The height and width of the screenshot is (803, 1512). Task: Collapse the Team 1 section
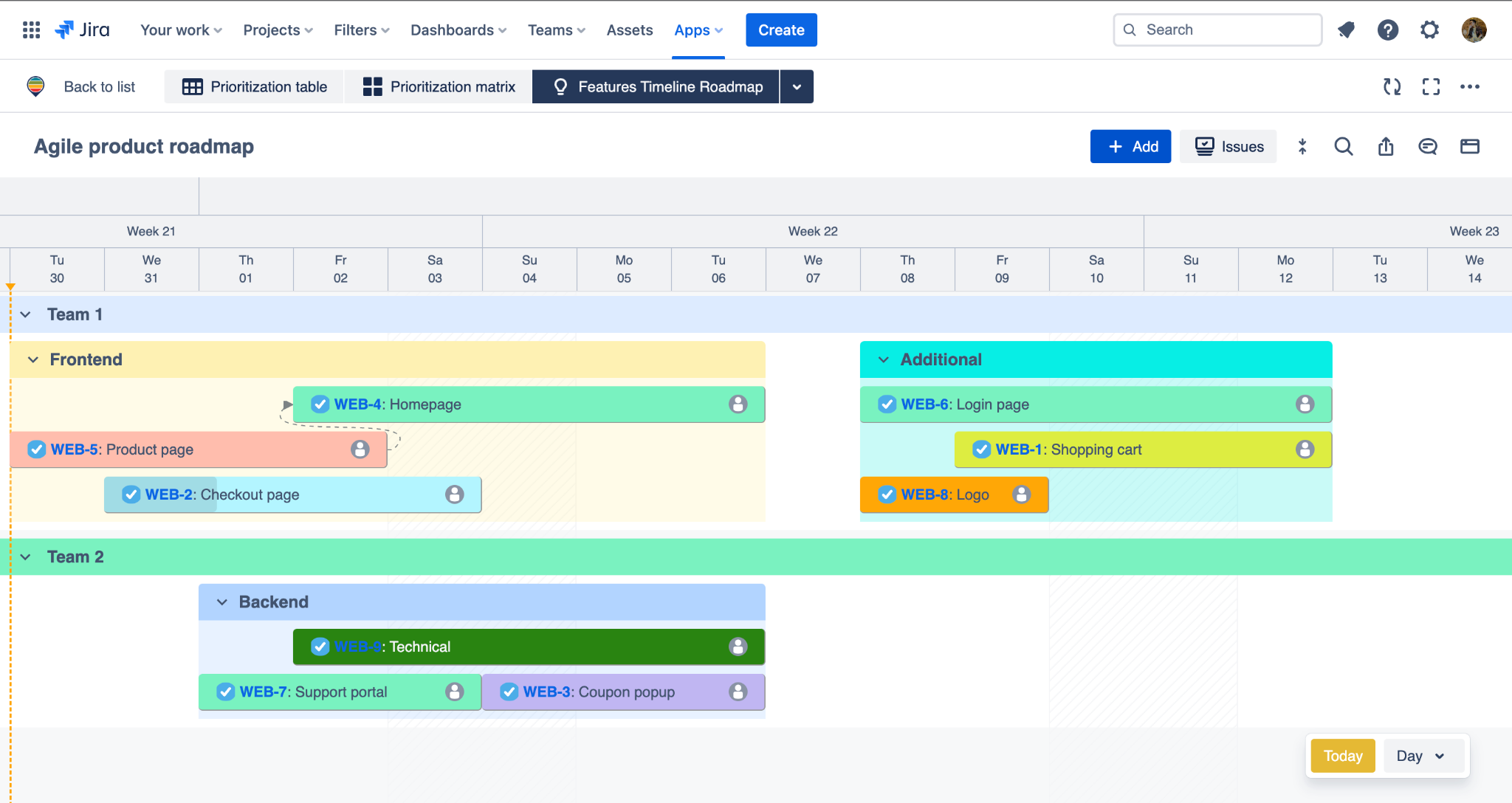coord(26,314)
